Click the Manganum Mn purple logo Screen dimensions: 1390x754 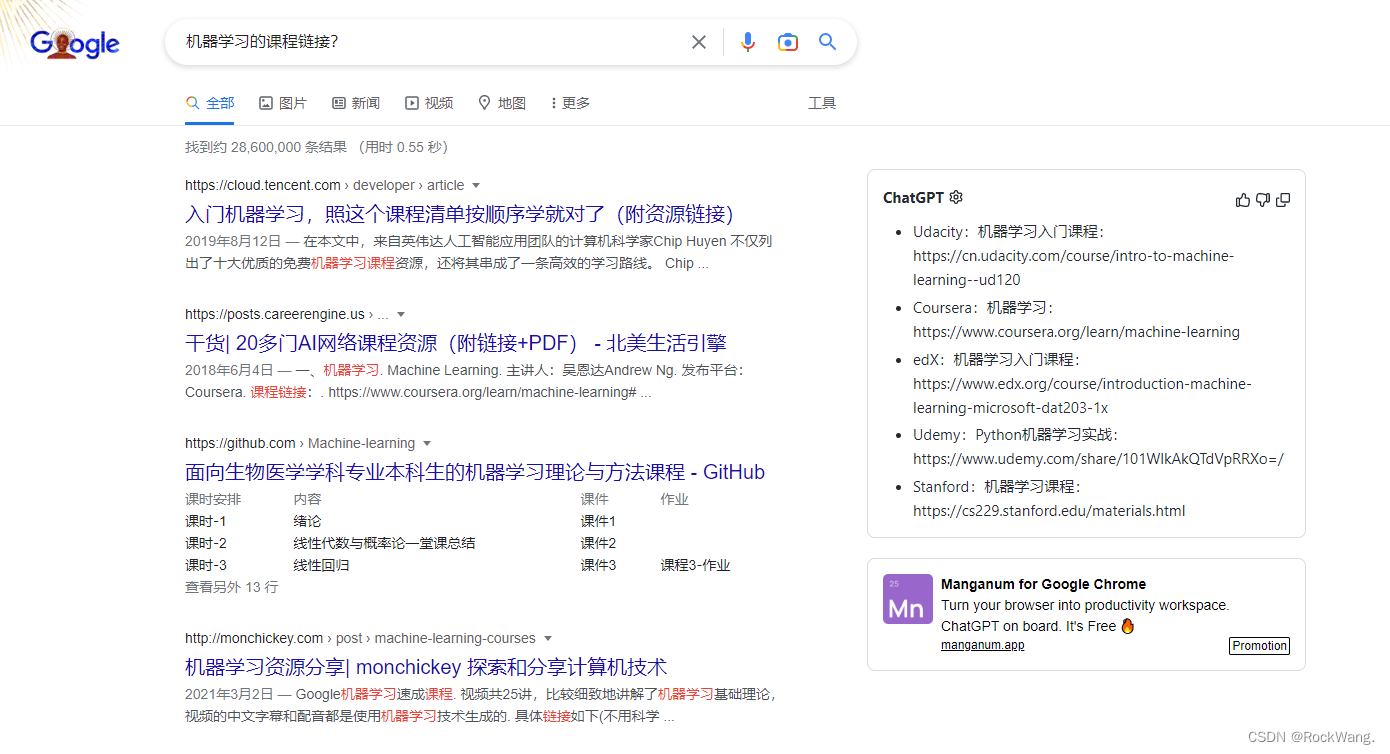tap(907, 599)
